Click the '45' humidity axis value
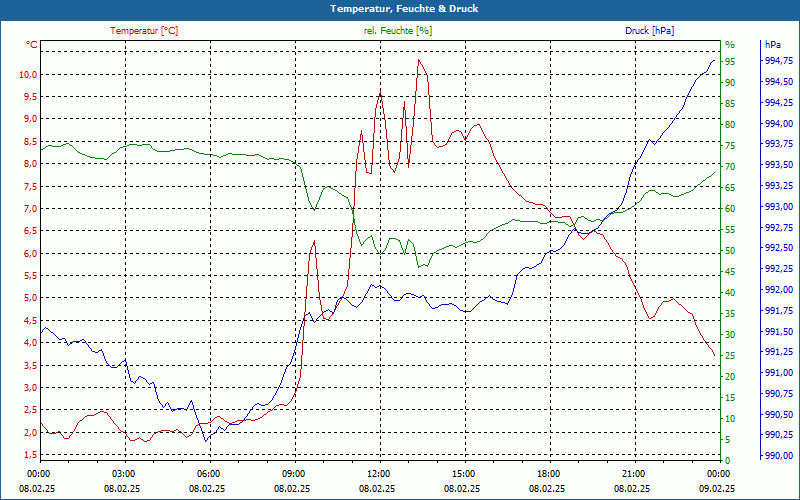This screenshot has height=500, width=800. click(730, 272)
